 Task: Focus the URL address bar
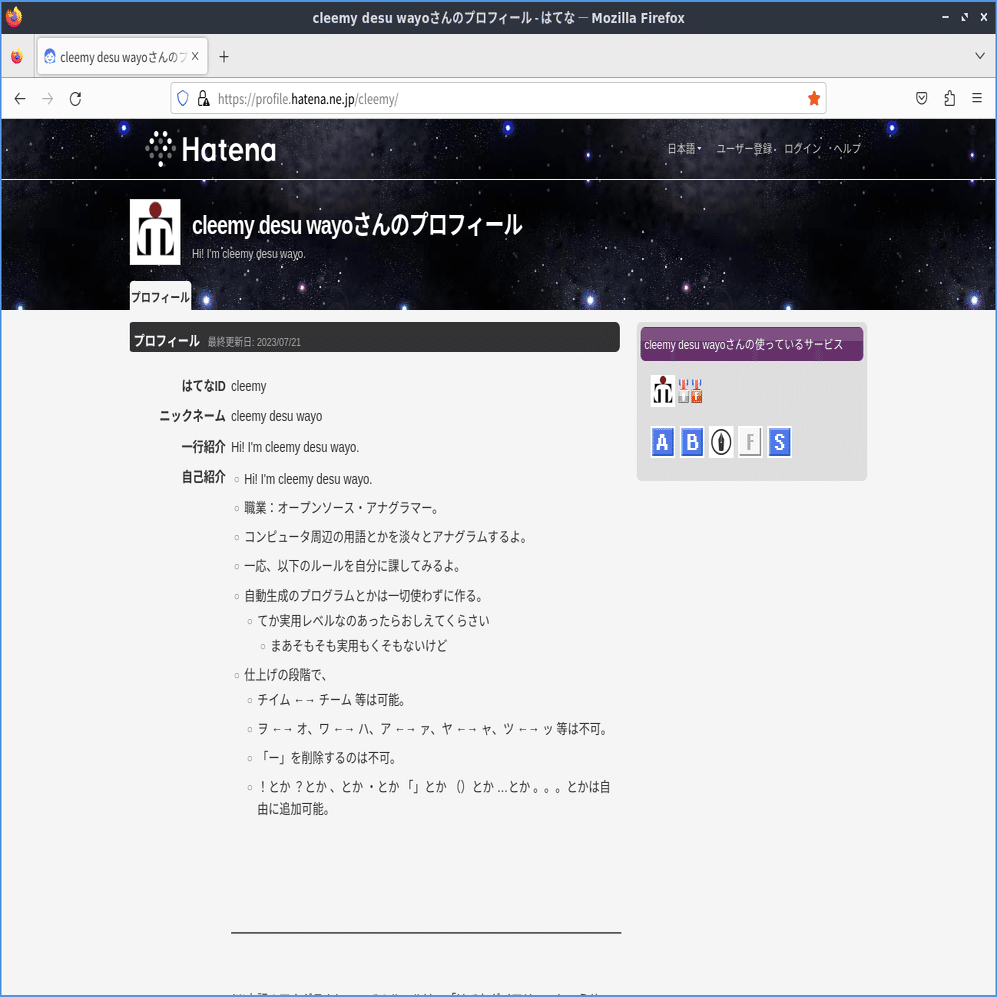pos(498,99)
